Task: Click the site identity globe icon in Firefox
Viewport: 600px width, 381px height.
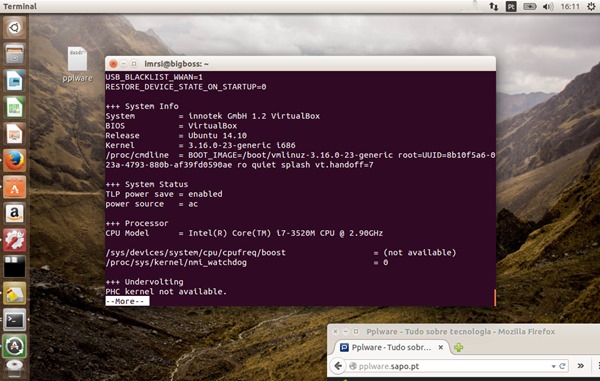Action: [x=353, y=366]
